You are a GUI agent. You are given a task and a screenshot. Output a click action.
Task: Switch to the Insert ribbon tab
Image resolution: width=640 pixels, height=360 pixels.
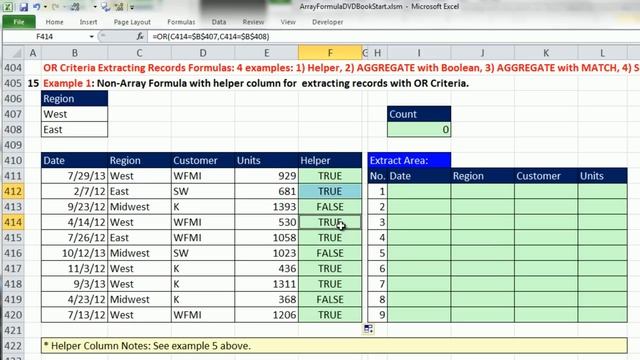(88, 22)
